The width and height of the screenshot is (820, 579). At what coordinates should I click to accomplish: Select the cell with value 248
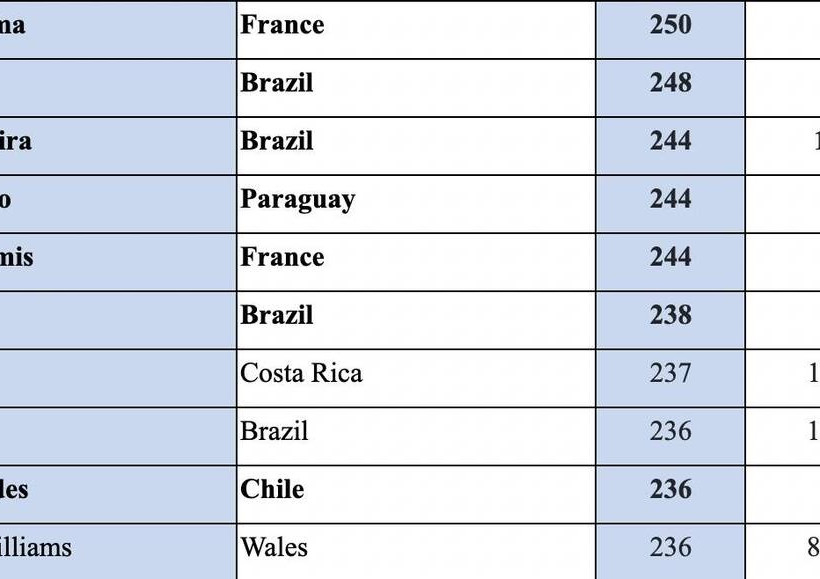[x=670, y=84]
